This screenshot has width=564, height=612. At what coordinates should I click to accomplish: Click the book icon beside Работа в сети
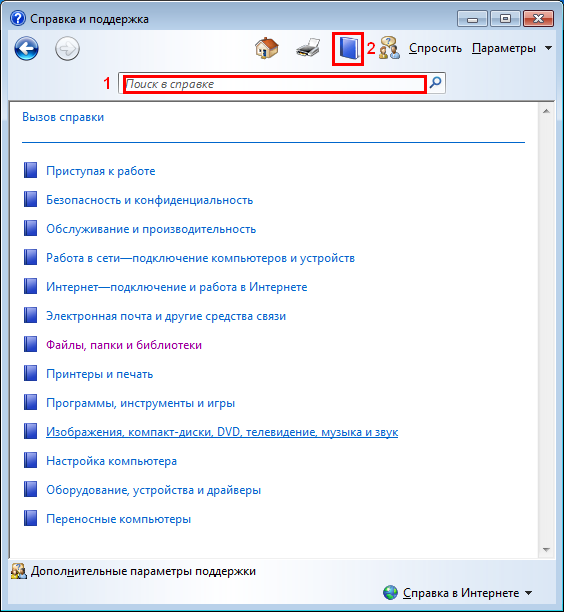[x=30, y=258]
